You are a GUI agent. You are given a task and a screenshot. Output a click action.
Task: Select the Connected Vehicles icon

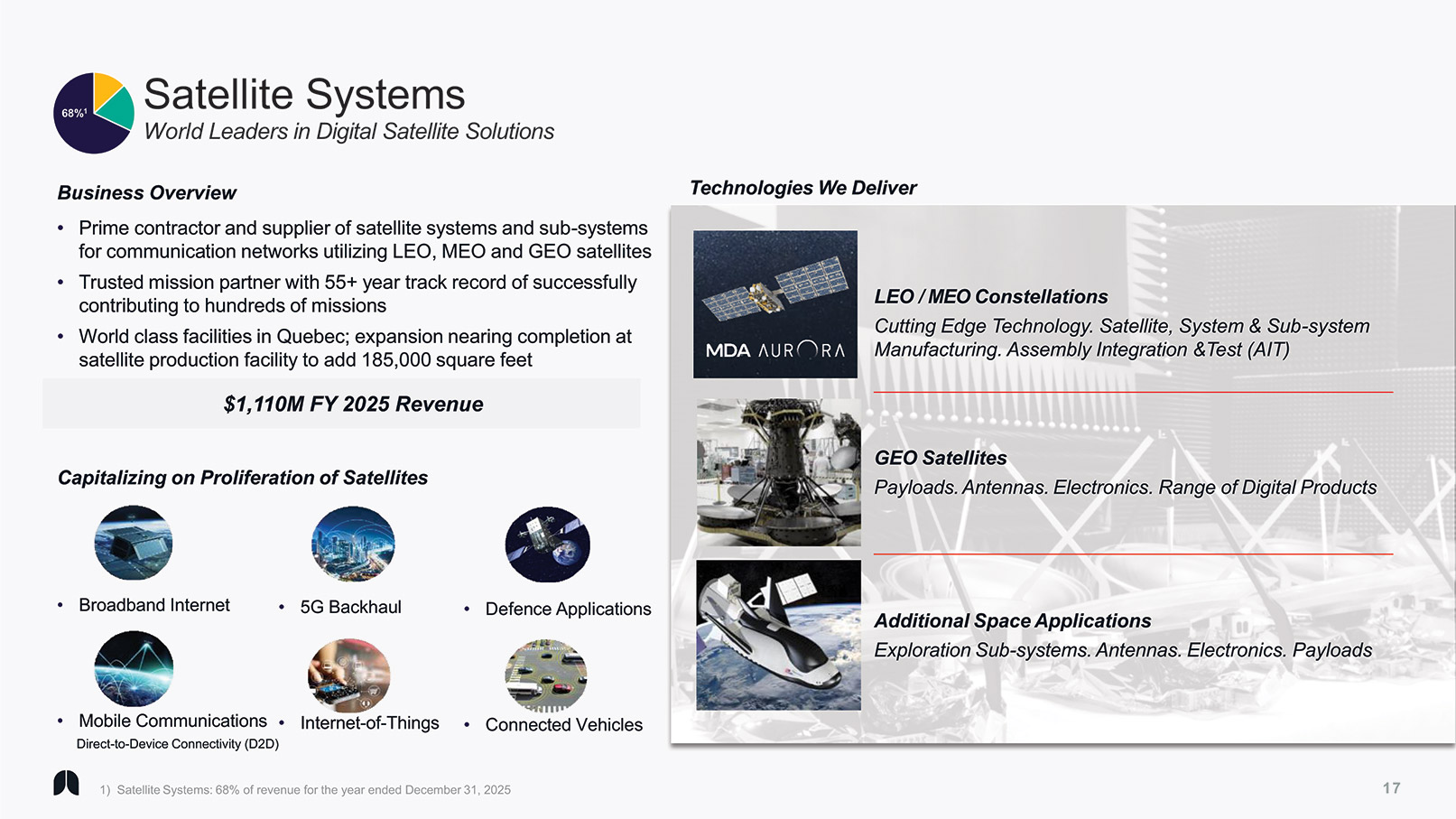pos(546,676)
